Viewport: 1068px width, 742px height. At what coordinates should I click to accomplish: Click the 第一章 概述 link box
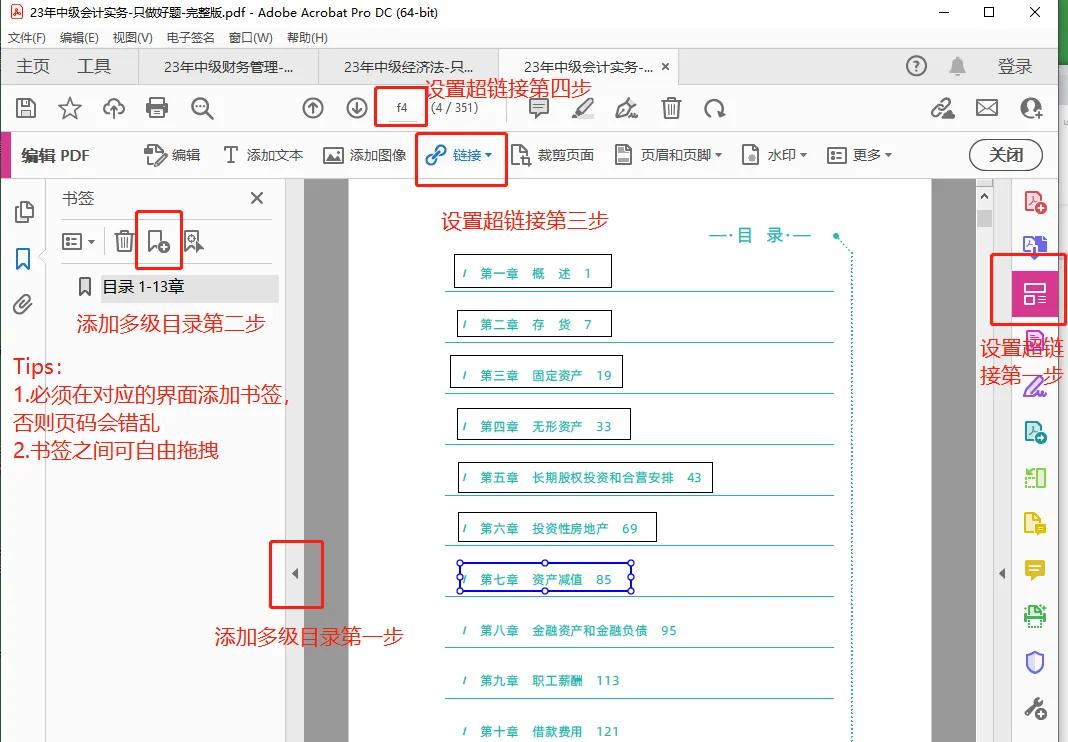click(533, 271)
